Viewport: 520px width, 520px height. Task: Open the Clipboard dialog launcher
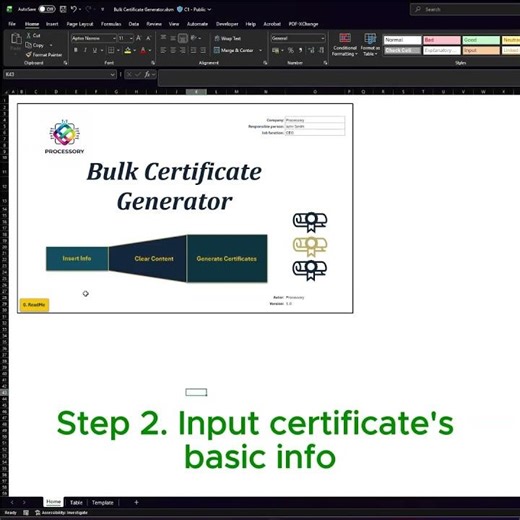coord(65,63)
